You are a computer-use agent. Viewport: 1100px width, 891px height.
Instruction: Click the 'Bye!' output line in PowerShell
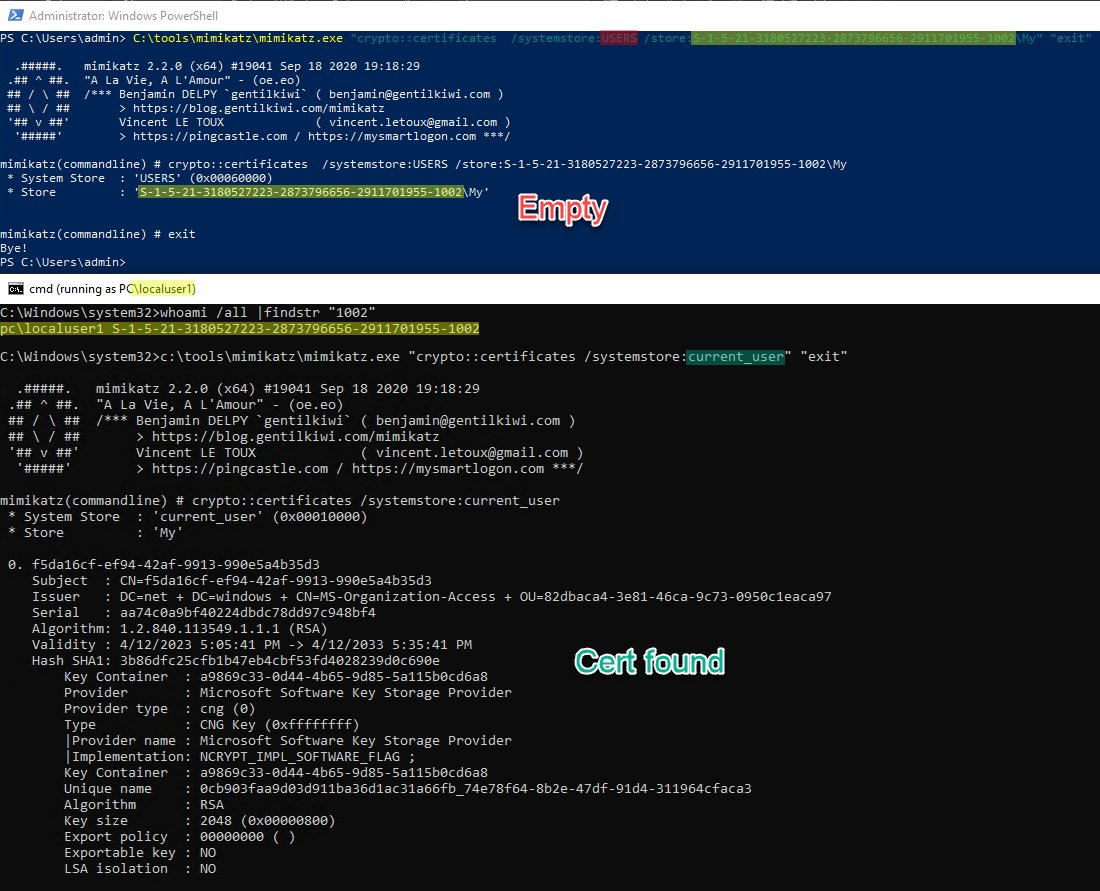14,248
